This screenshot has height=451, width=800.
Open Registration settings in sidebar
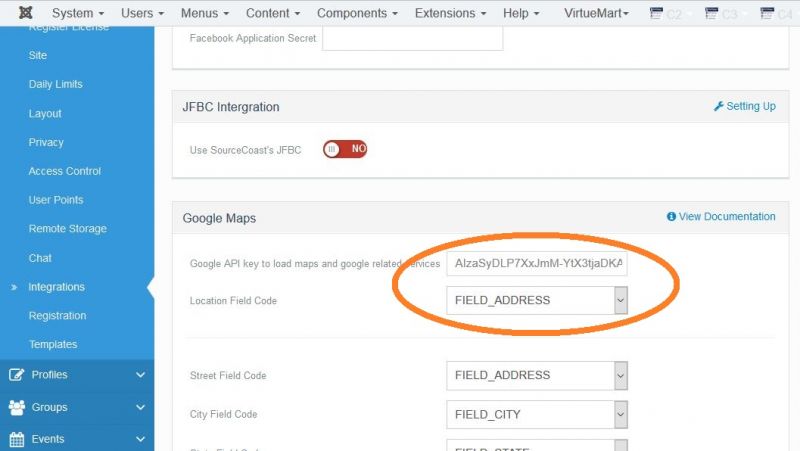58,316
